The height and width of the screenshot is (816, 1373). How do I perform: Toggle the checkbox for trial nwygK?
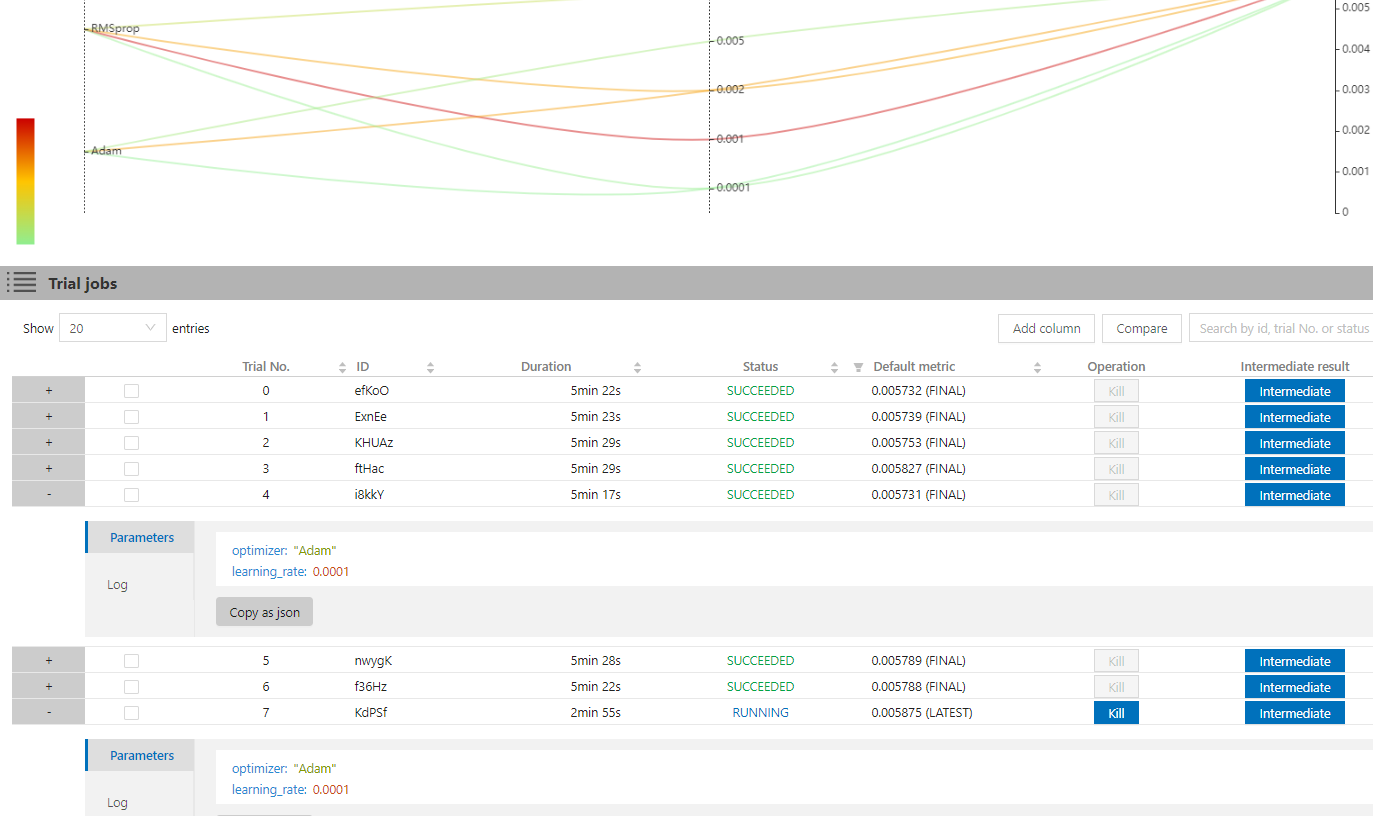(x=131, y=661)
